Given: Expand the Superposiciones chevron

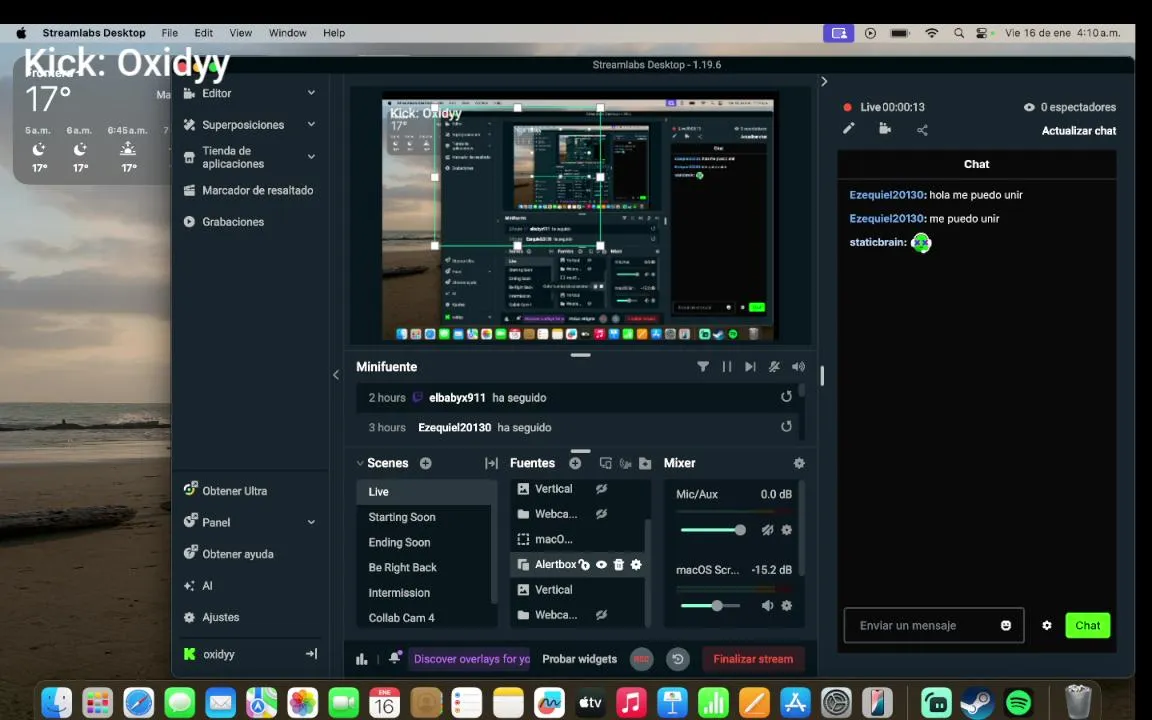Looking at the screenshot, I should (x=312, y=125).
